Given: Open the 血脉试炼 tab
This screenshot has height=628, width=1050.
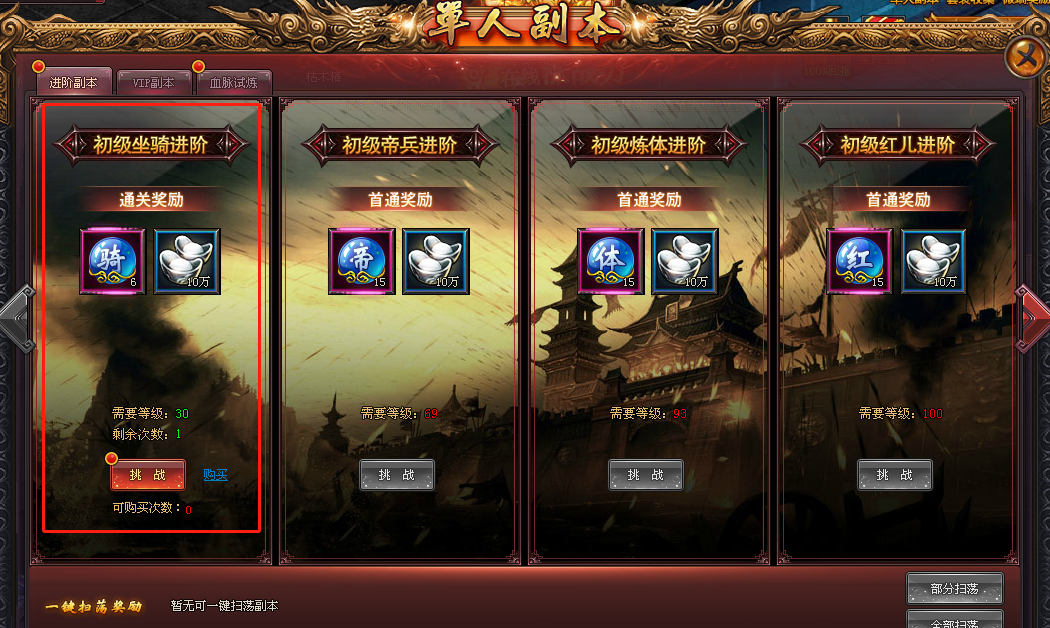Looking at the screenshot, I should click(234, 82).
